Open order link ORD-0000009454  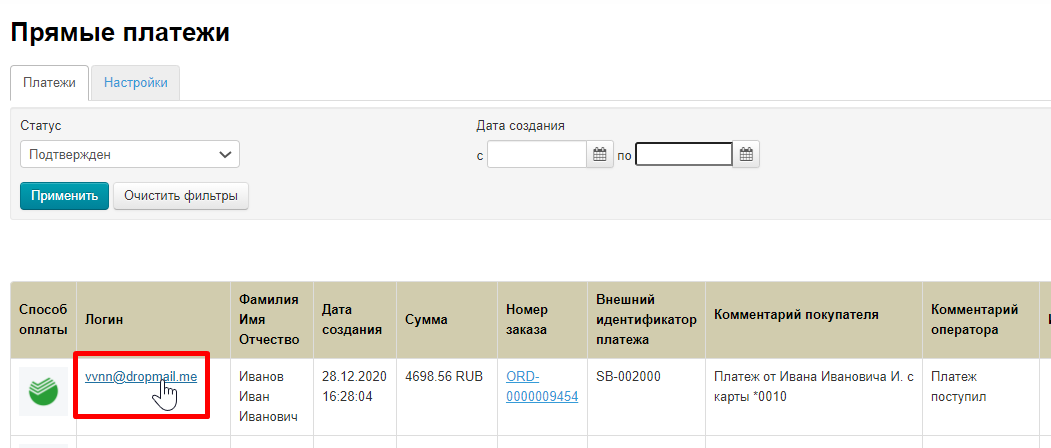click(x=542, y=387)
